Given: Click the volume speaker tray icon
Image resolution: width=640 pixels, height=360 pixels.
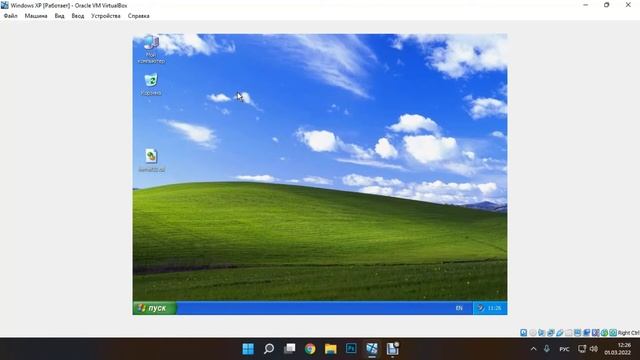Looking at the screenshot, I should (594, 349).
